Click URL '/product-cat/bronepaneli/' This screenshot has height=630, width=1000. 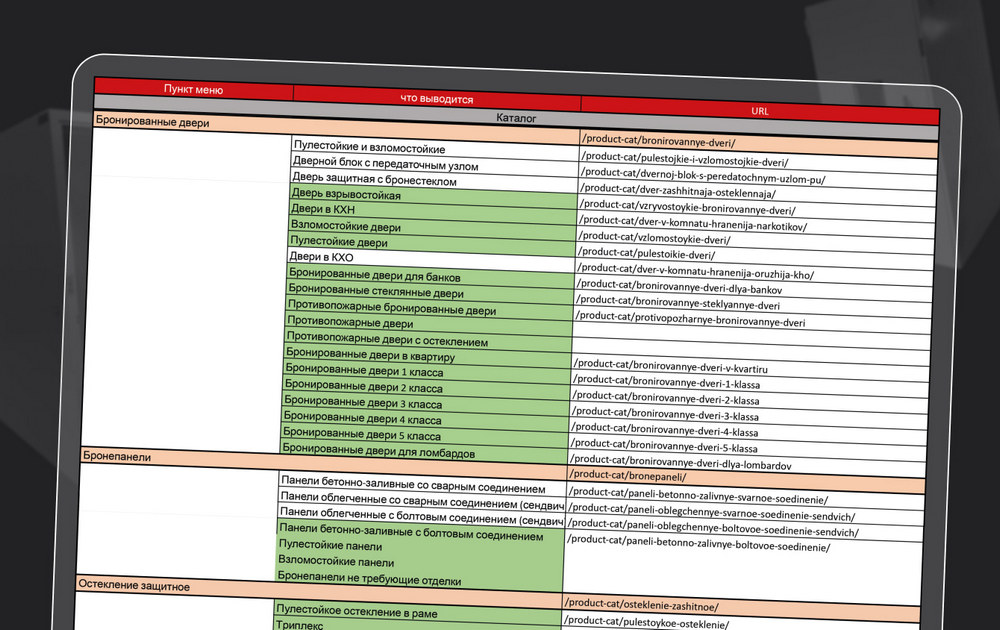pyautogui.click(x=628, y=475)
